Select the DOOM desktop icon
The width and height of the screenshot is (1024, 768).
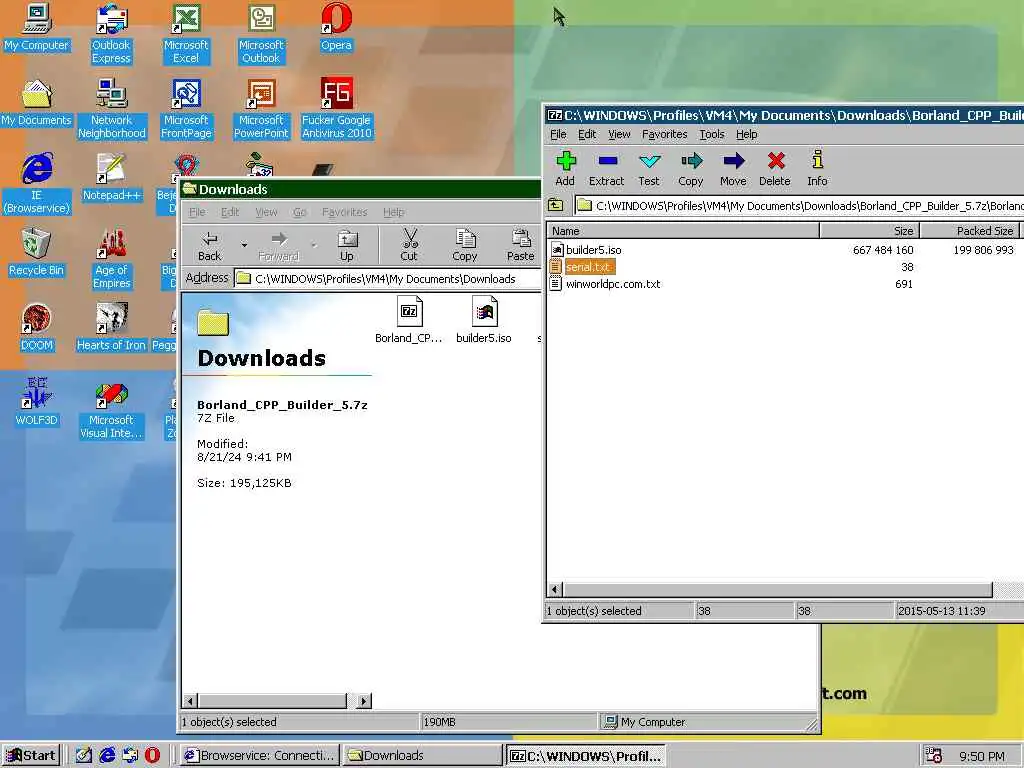pos(37,328)
